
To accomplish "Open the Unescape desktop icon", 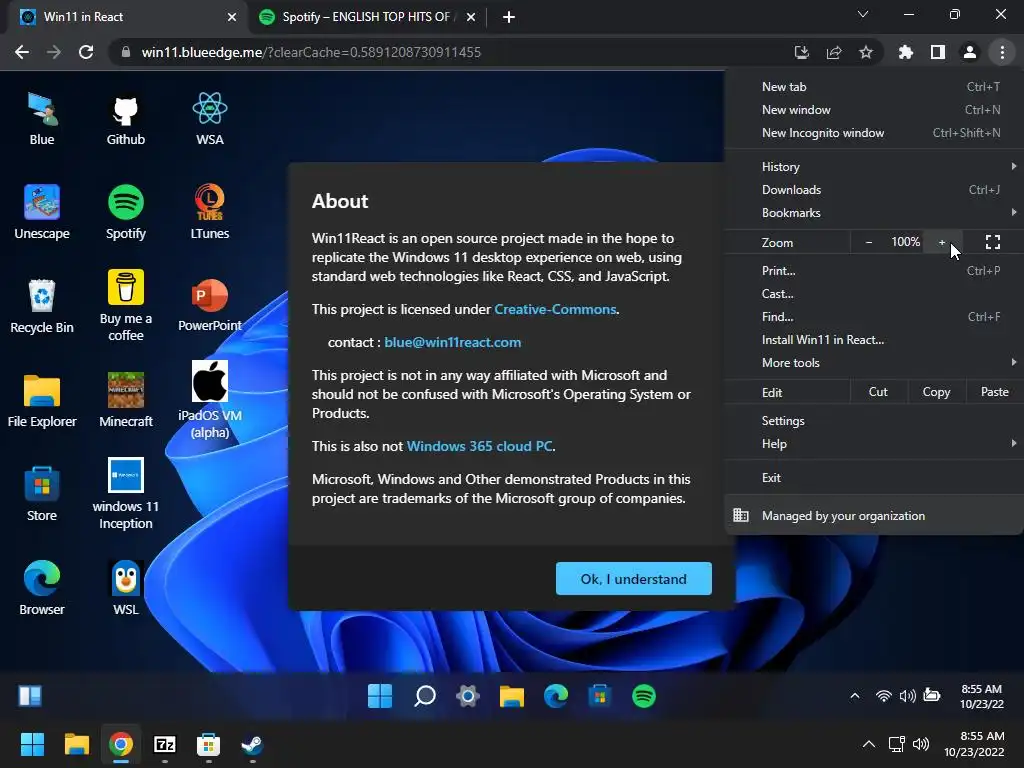I will pos(42,213).
